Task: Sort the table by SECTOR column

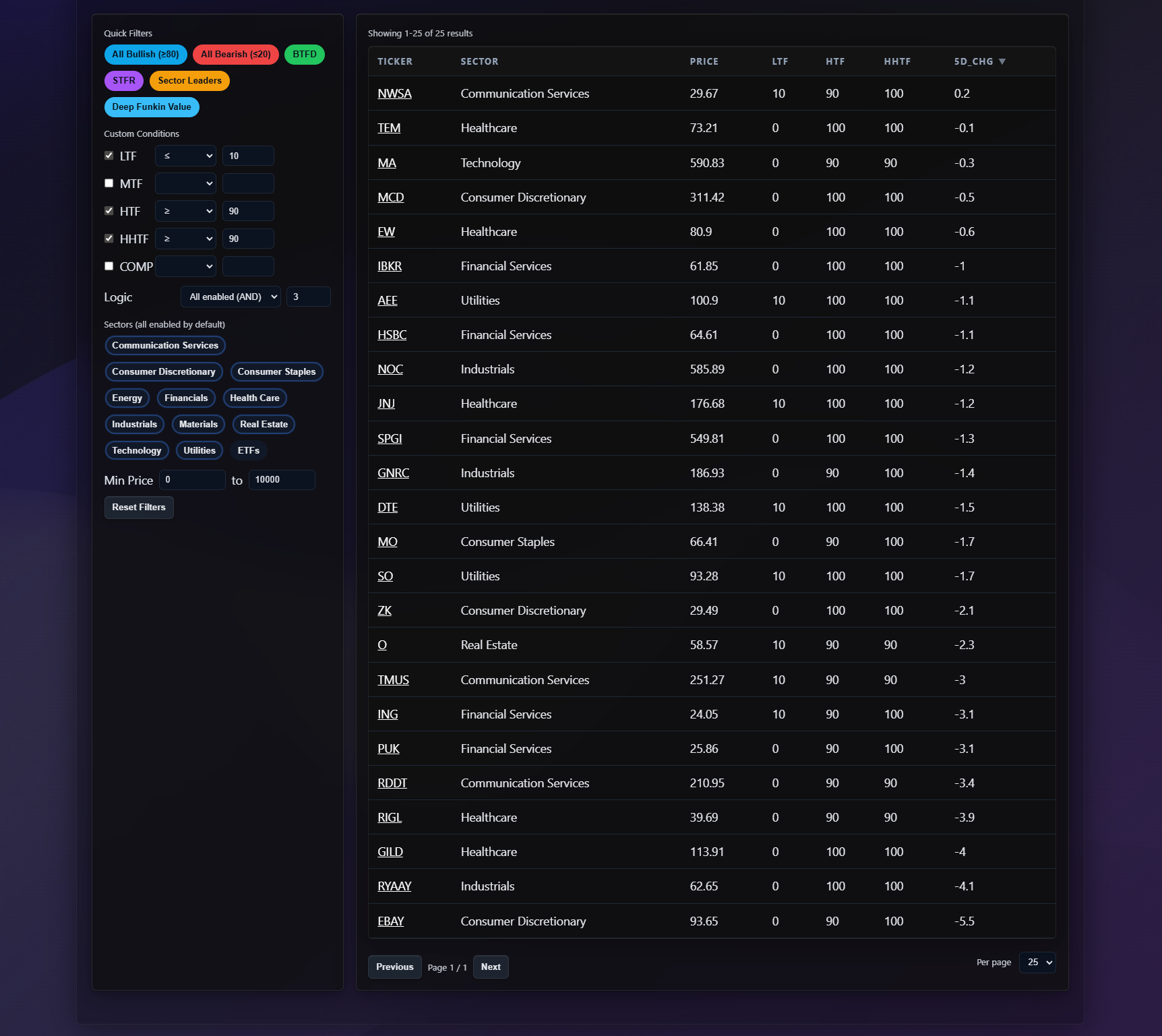Action: click(479, 61)
